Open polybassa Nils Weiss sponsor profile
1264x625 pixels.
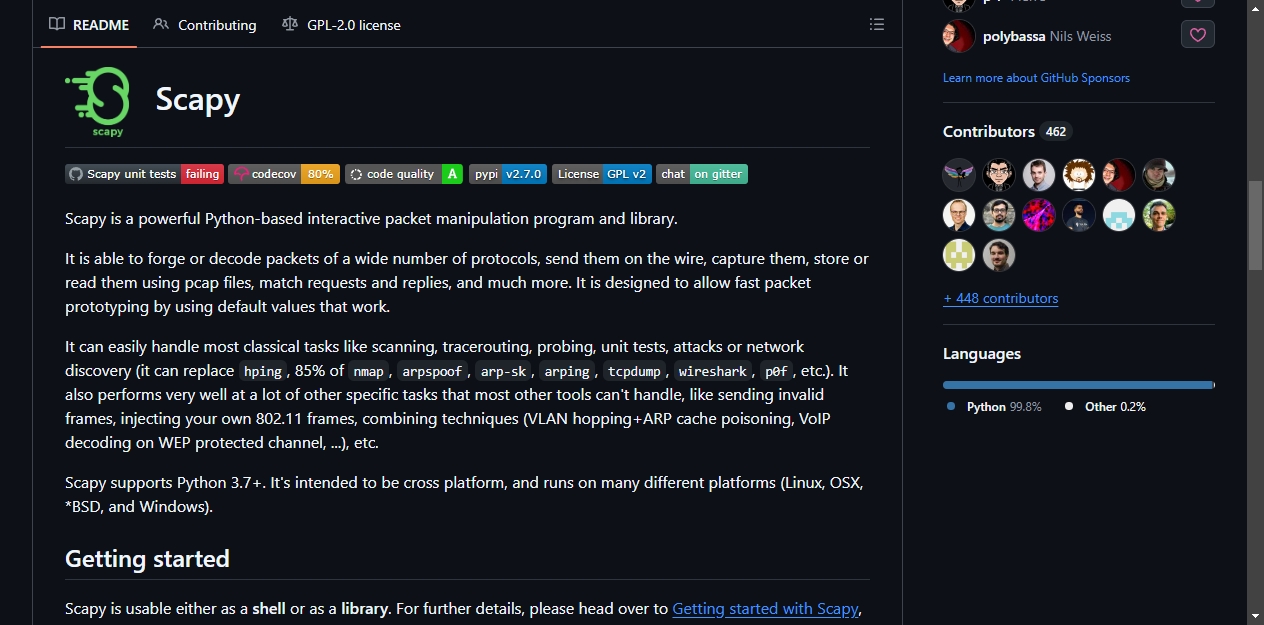point(1047,36)
